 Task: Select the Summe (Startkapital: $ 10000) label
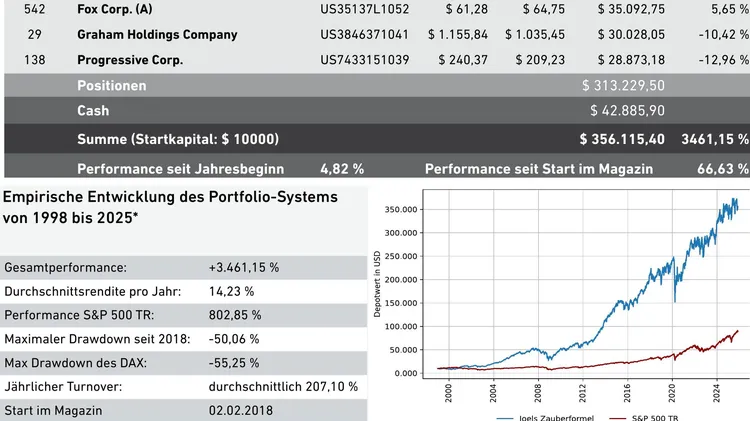click(178, 138)
